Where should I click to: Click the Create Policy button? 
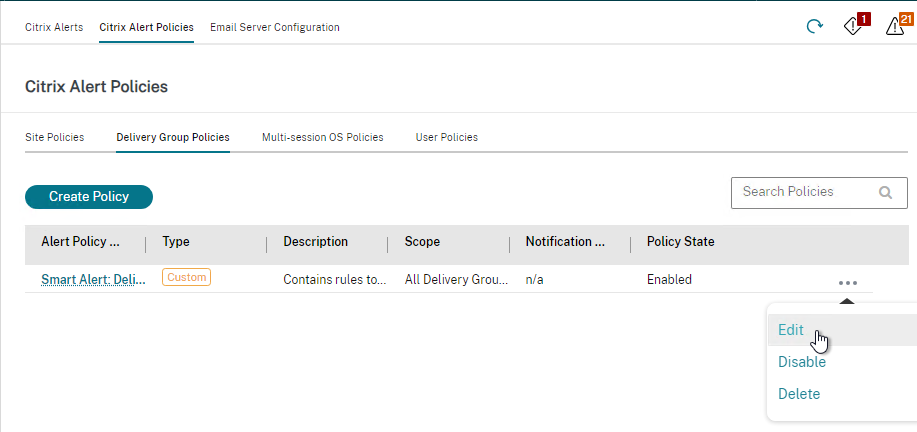click(x=89, y=197)
